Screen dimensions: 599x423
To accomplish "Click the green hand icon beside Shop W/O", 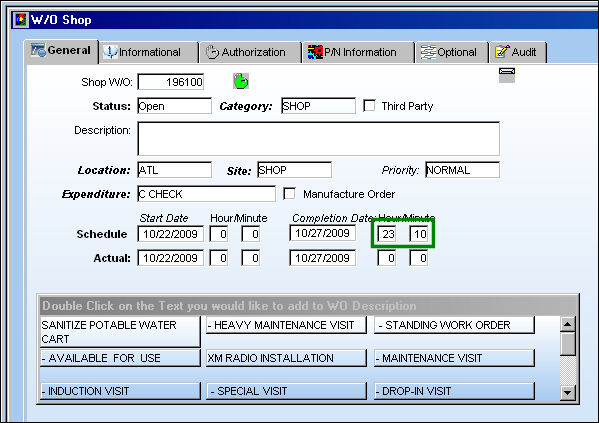I will coord(241,81).
